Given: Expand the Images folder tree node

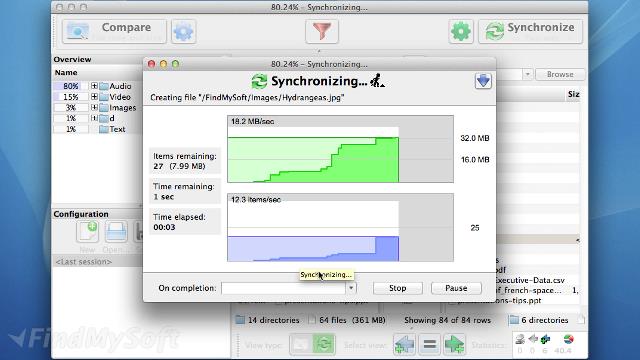Looking at the screenshot, I should [94, 107].
